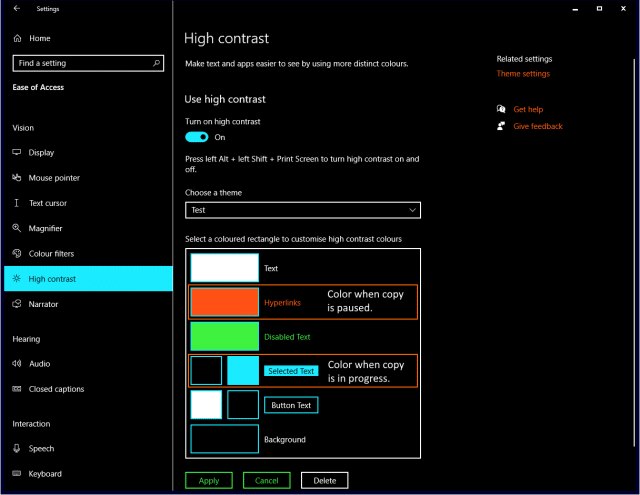
Task: Click the search magnifier icon
Action: (x=156, y=63)
